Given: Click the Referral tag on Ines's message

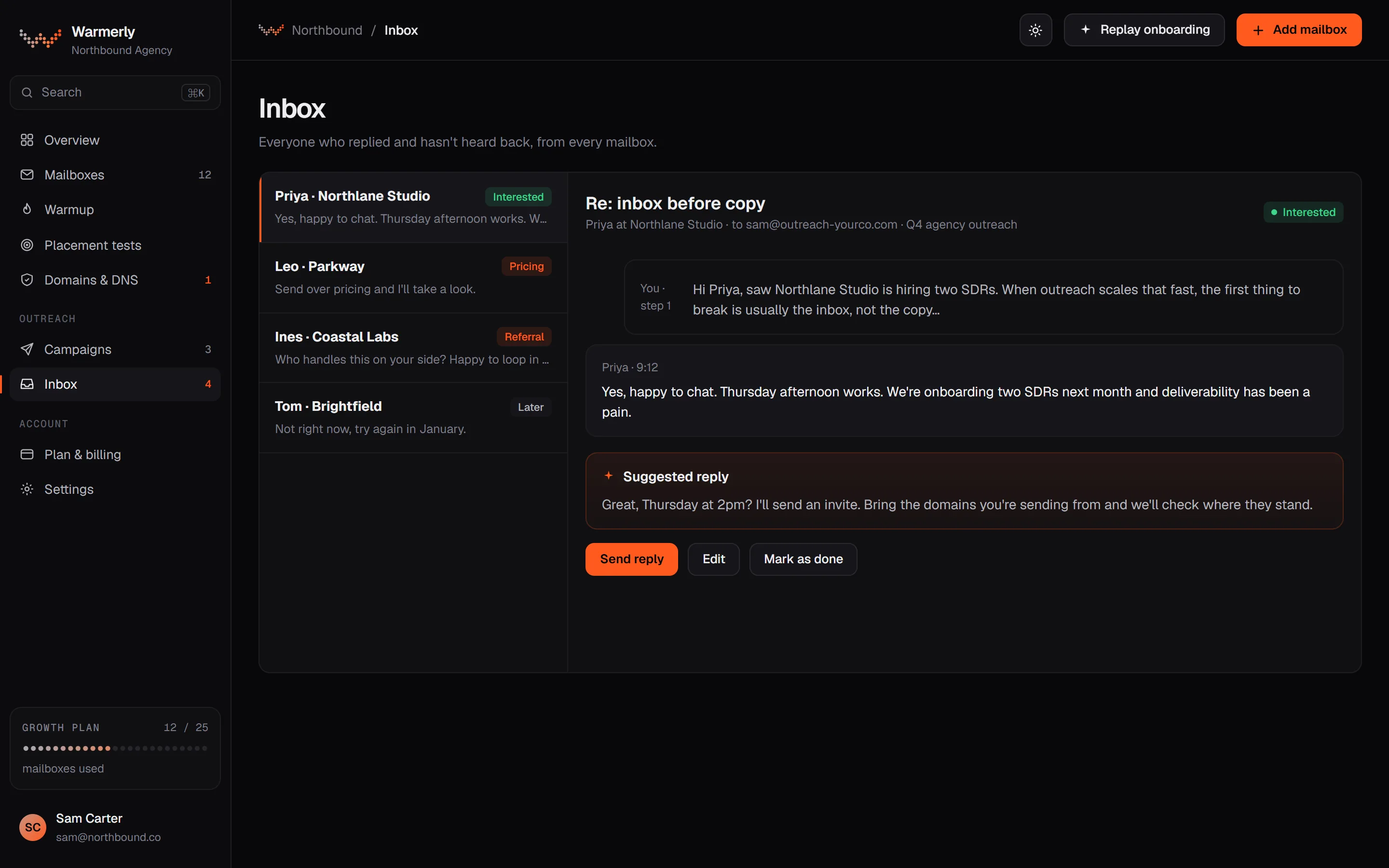Looking at the screenshot, I should 524,337.
